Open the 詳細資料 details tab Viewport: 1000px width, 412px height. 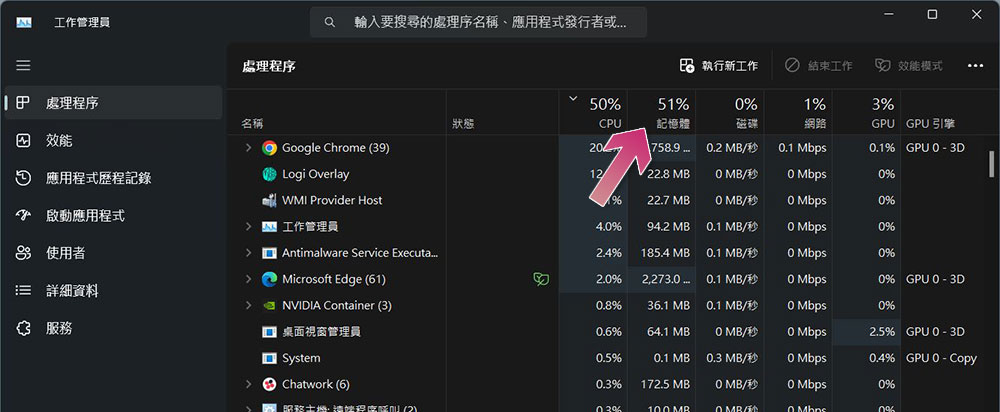pyautogui.click(x=114, y=291)
